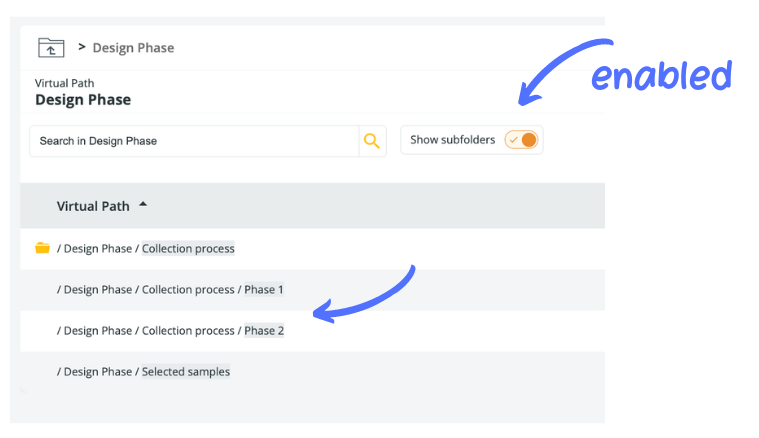Click the bold Design Phase heading

click(x=83, y=100)
